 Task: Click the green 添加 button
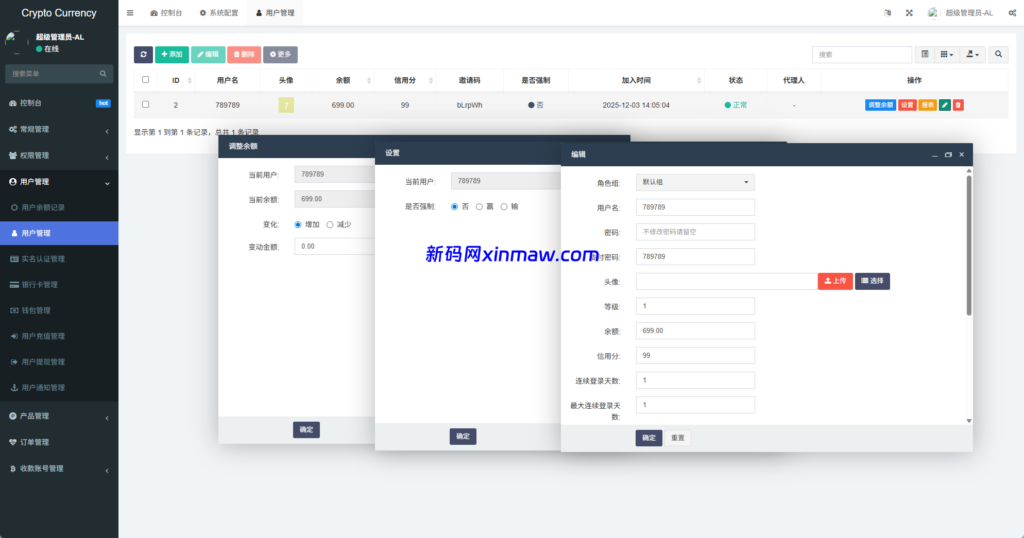(x=172, y=54)
